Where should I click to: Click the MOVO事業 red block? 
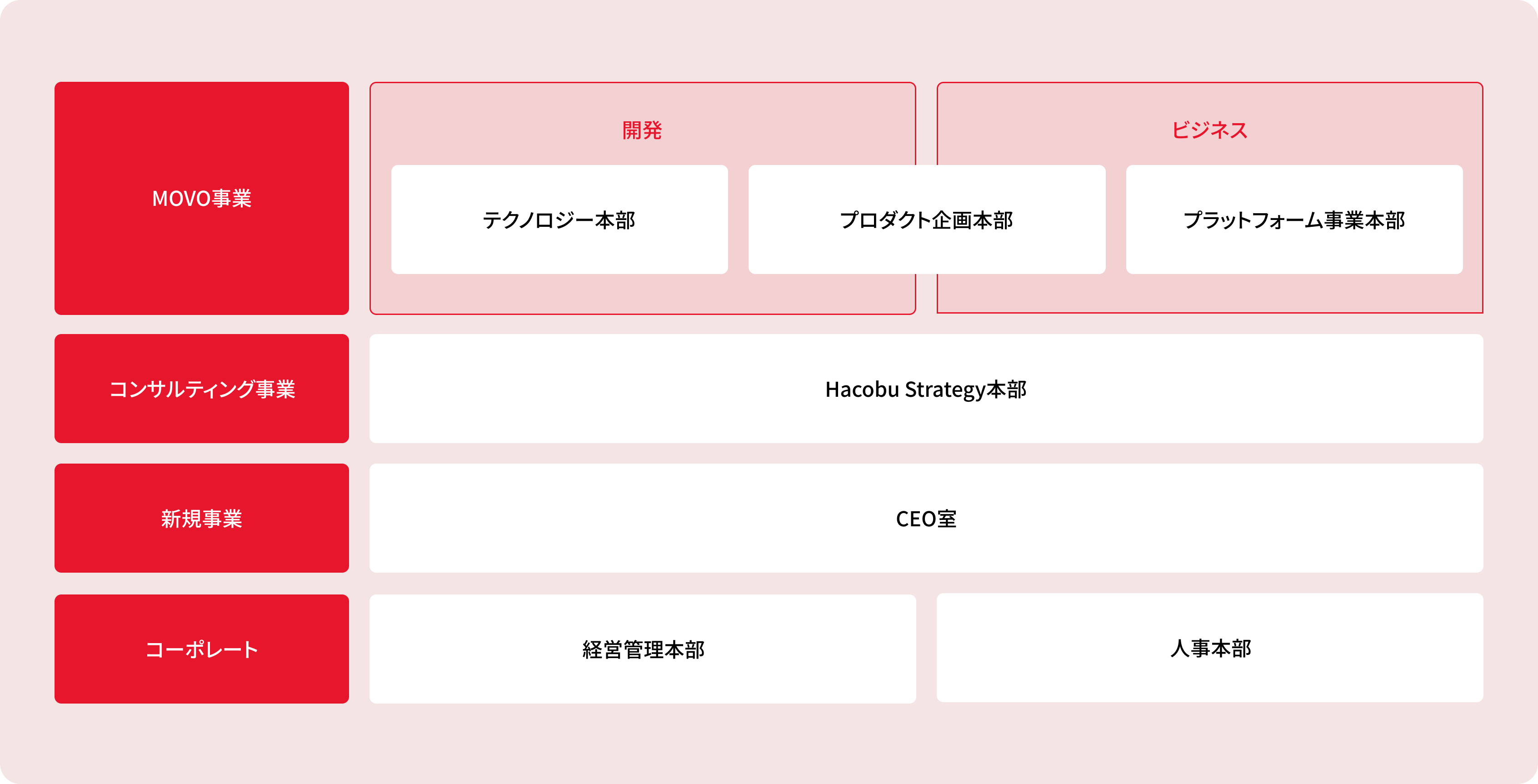click(x=202, y=198)
